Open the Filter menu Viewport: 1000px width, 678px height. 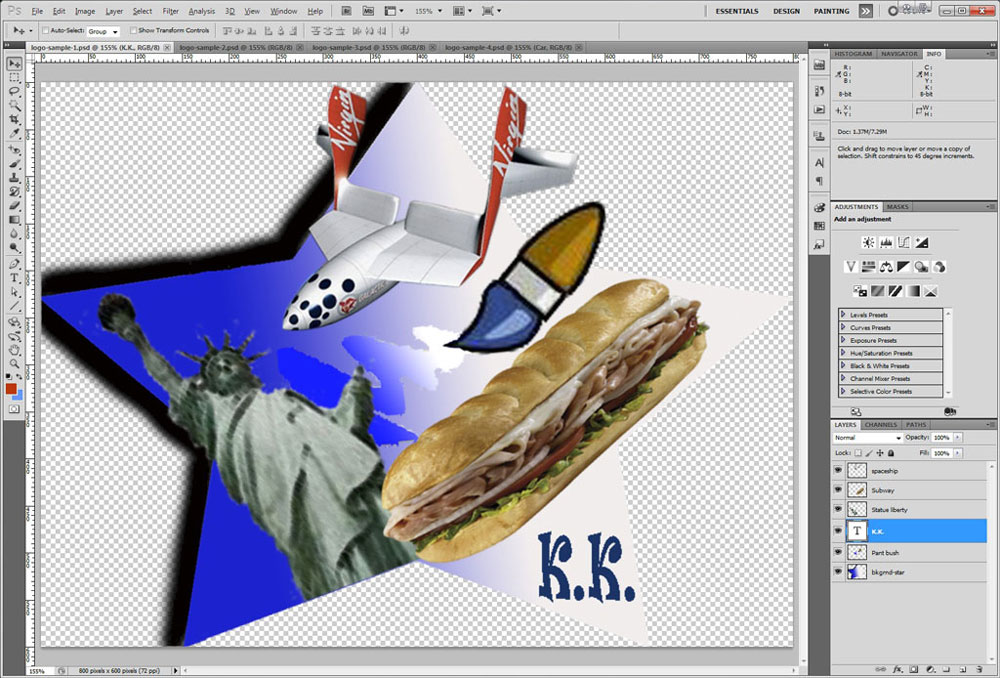coord(171,11)
